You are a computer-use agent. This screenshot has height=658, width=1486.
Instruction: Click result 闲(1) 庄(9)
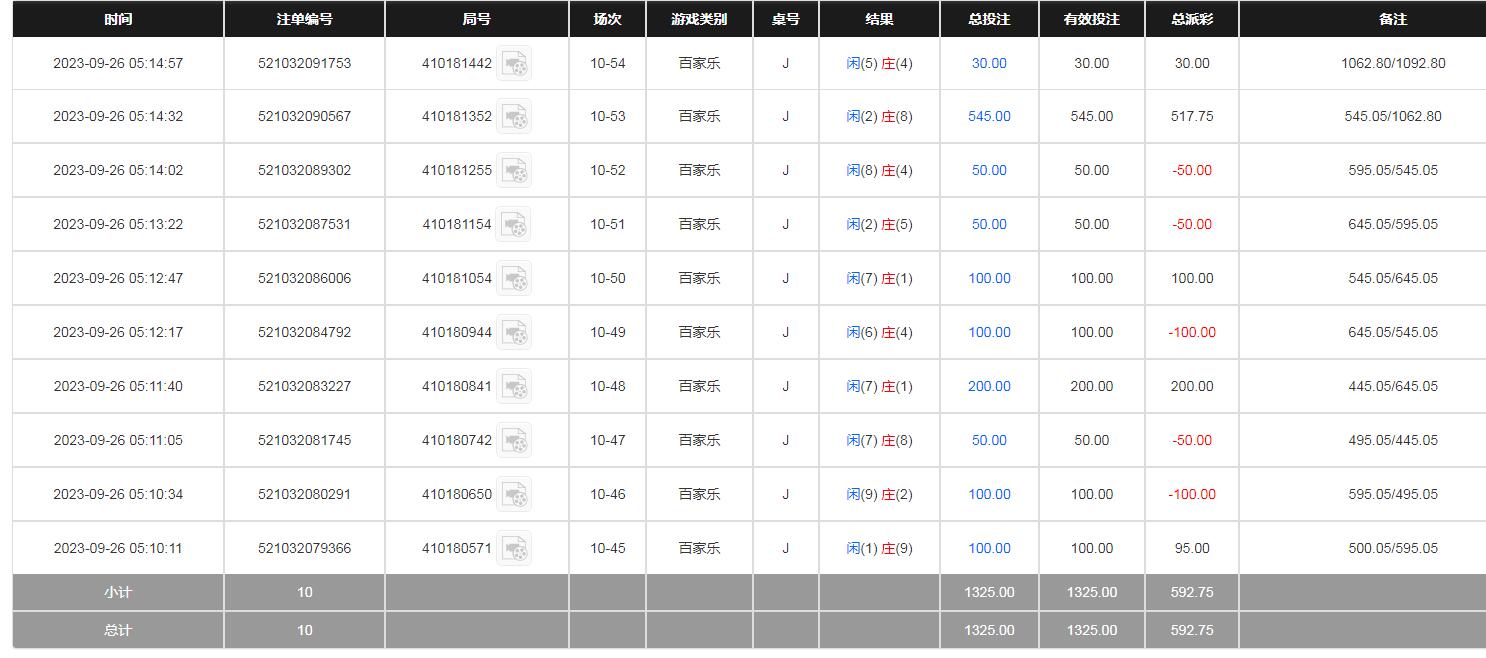click(x=879, y=548)
